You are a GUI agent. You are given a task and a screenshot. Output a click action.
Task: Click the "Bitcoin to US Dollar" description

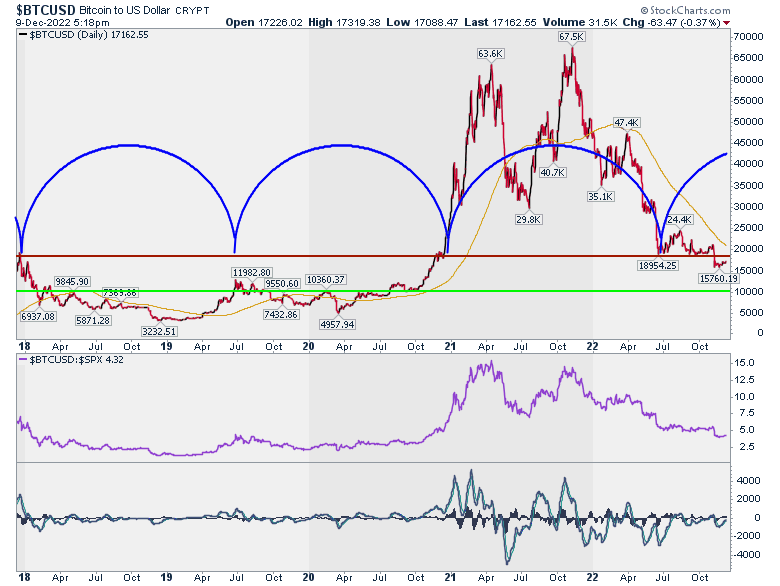124,10
